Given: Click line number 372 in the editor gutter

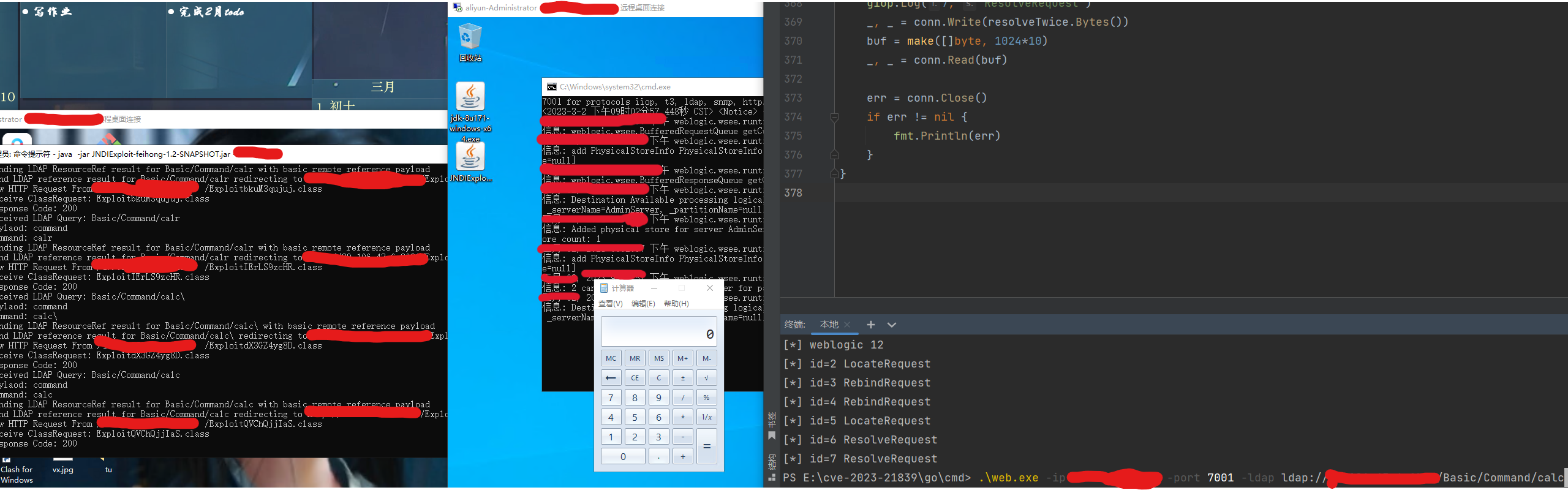Looking at the screenshot, I should [793, 79].
